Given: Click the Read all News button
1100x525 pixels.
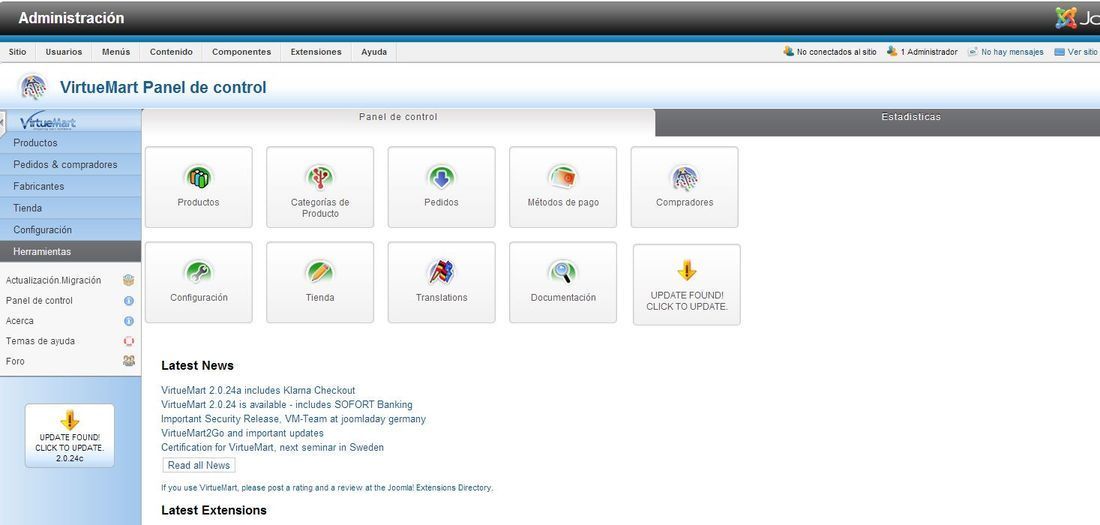Looking at the screenshot, I should [199, 465].
